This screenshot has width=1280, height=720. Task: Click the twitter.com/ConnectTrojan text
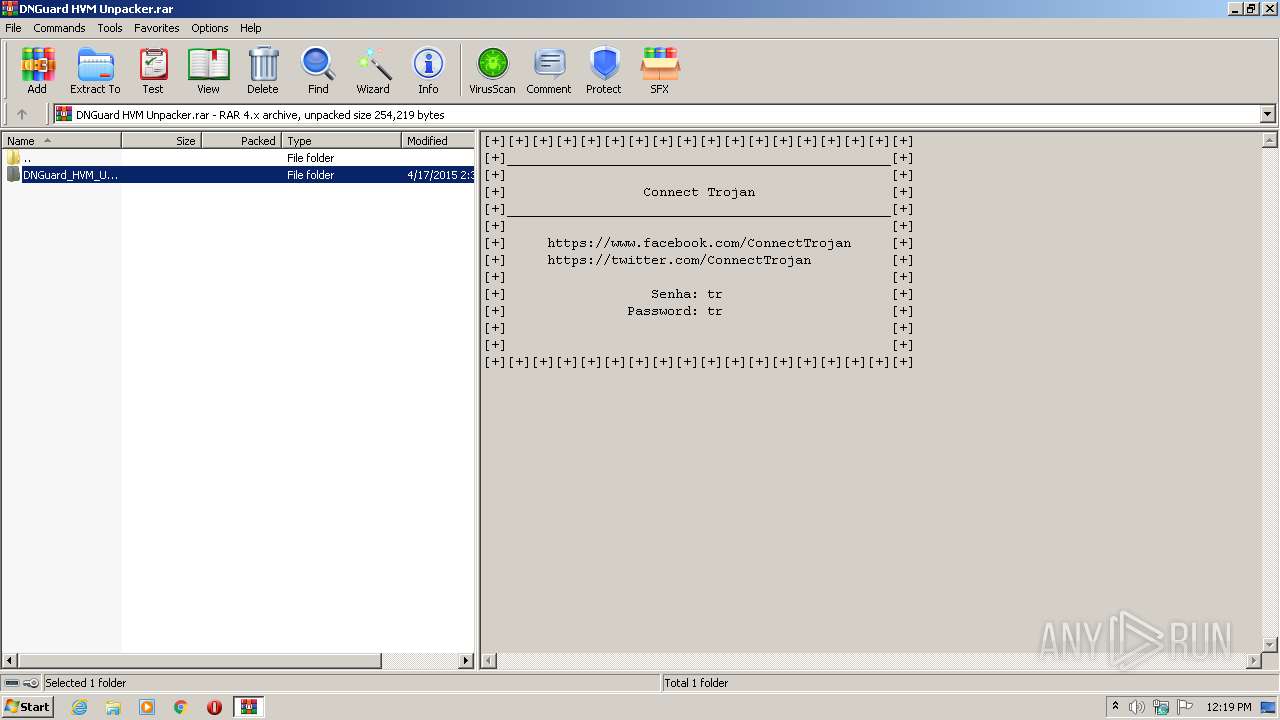(x=679, y=260)
